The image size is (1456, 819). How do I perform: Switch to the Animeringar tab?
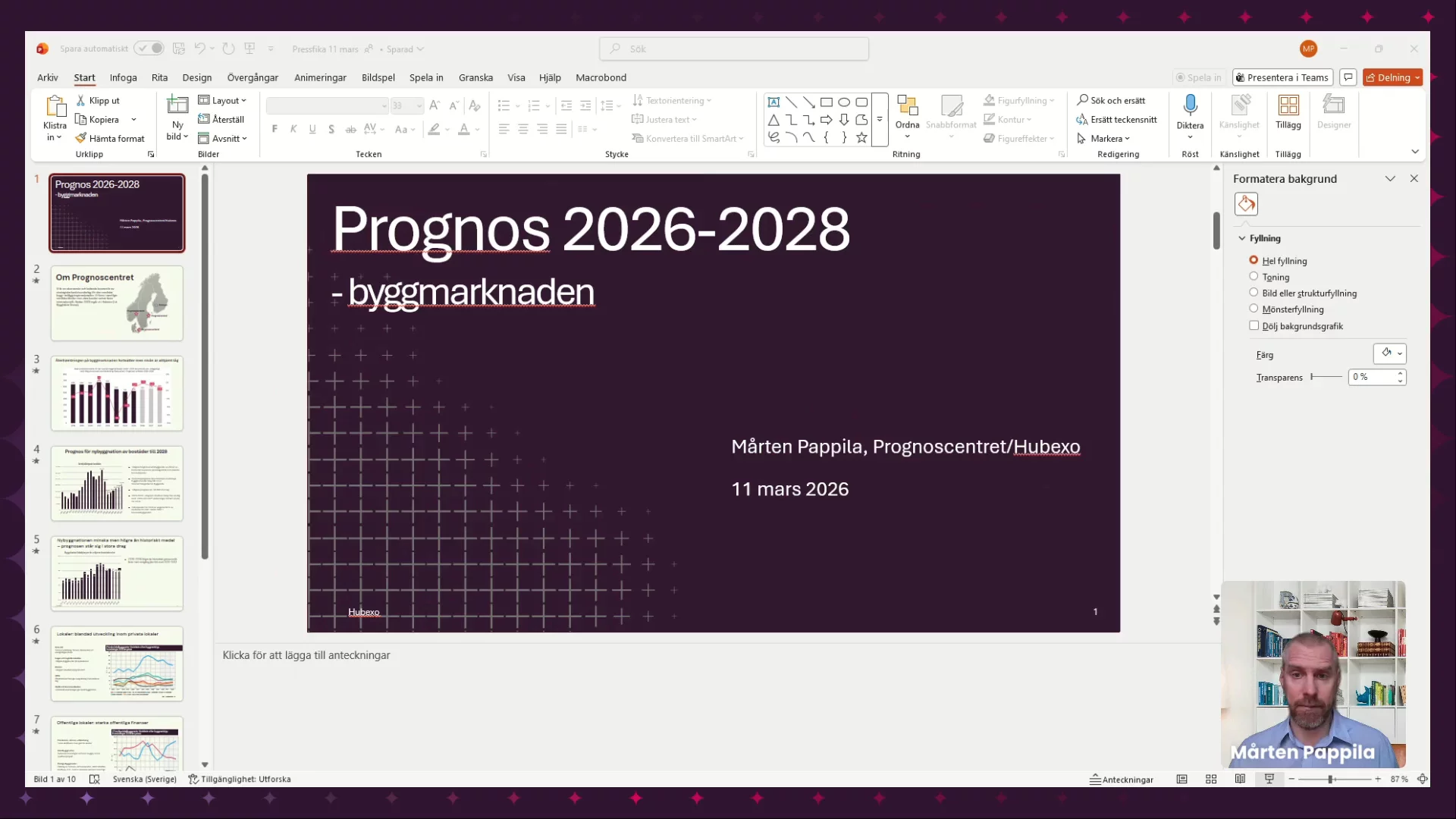coord(320,77)
